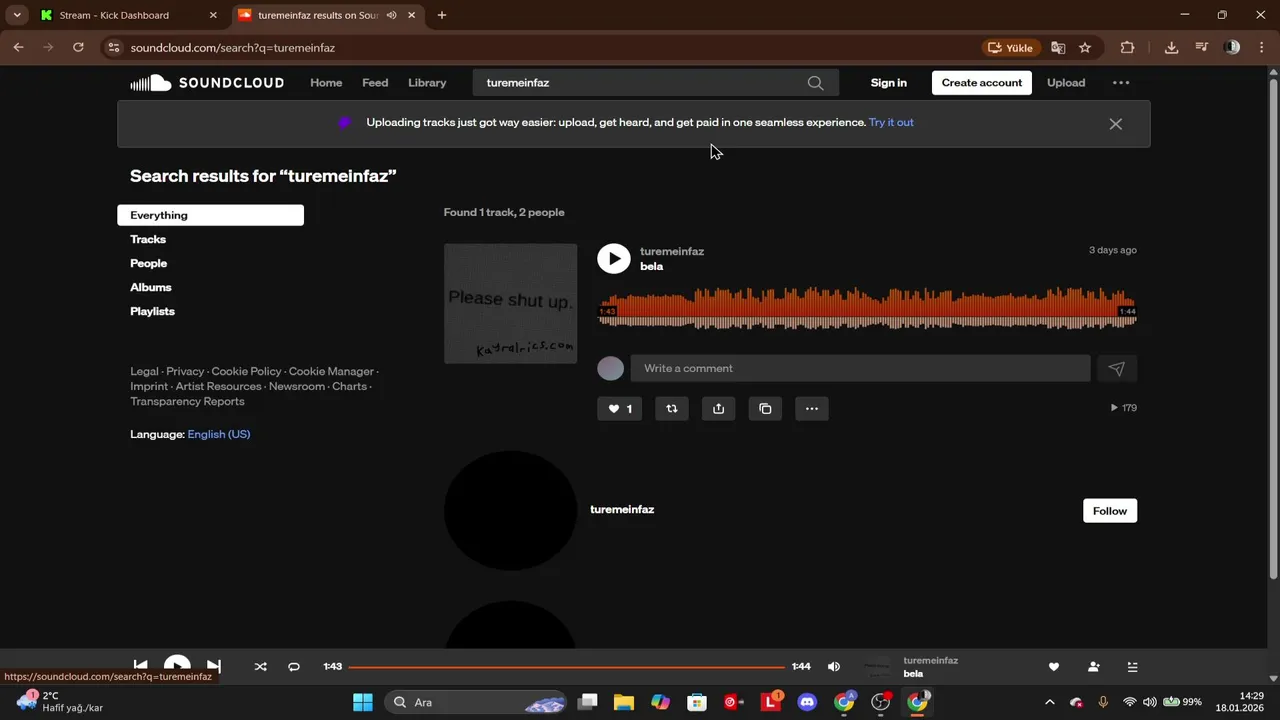The height and width of the screenshot is (720, 1280).
Task: Open the Please shut up track artwork
Action: pos(510,303)
